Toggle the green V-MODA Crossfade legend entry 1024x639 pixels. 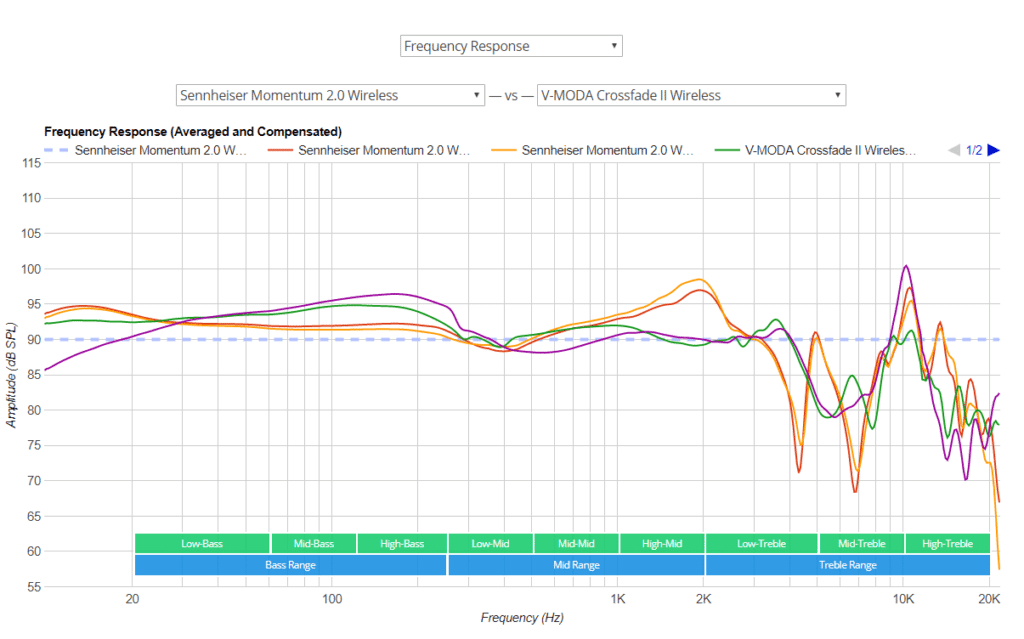(x=816, y=150)
